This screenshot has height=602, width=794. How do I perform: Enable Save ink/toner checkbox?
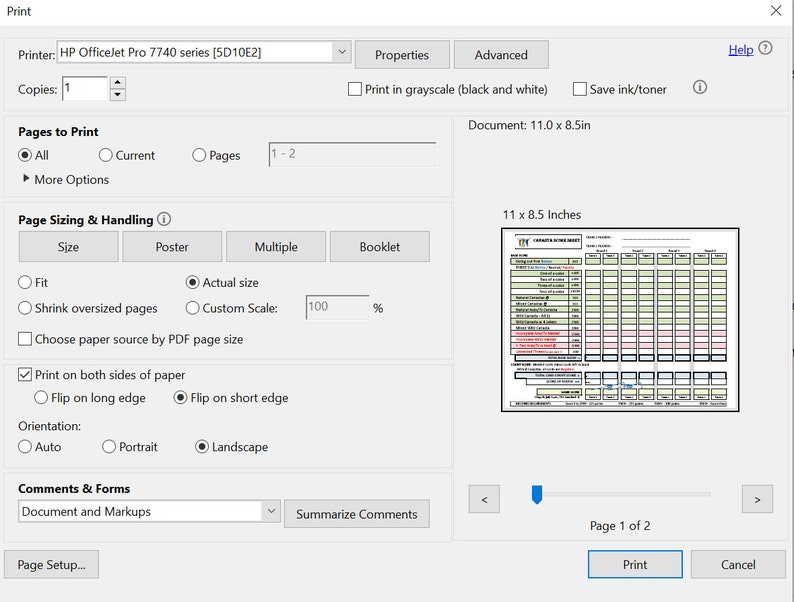click(x=579, y=90)
